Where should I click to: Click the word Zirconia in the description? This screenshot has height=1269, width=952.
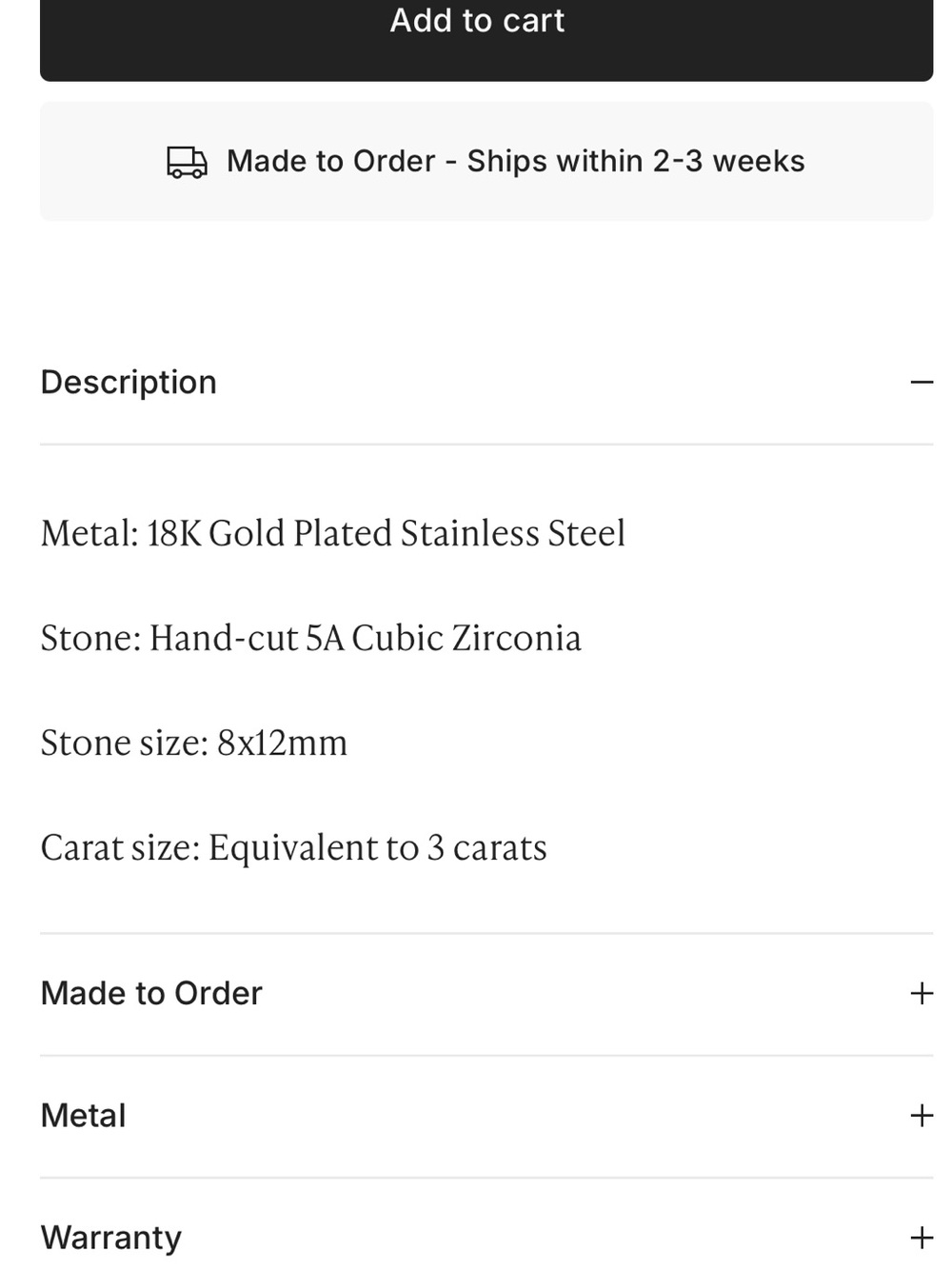pyautogui.click(x=516, y=638)
